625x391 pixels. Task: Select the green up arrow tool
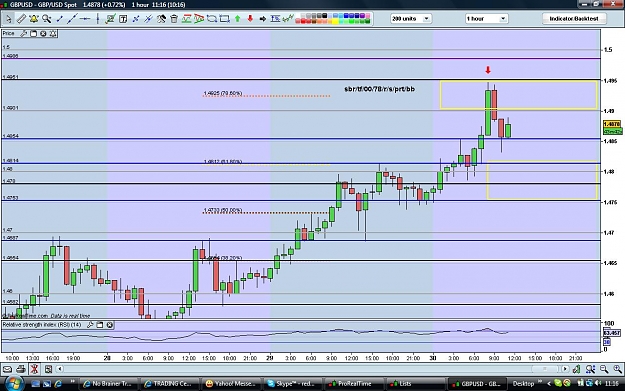click(x=238, y=19)
